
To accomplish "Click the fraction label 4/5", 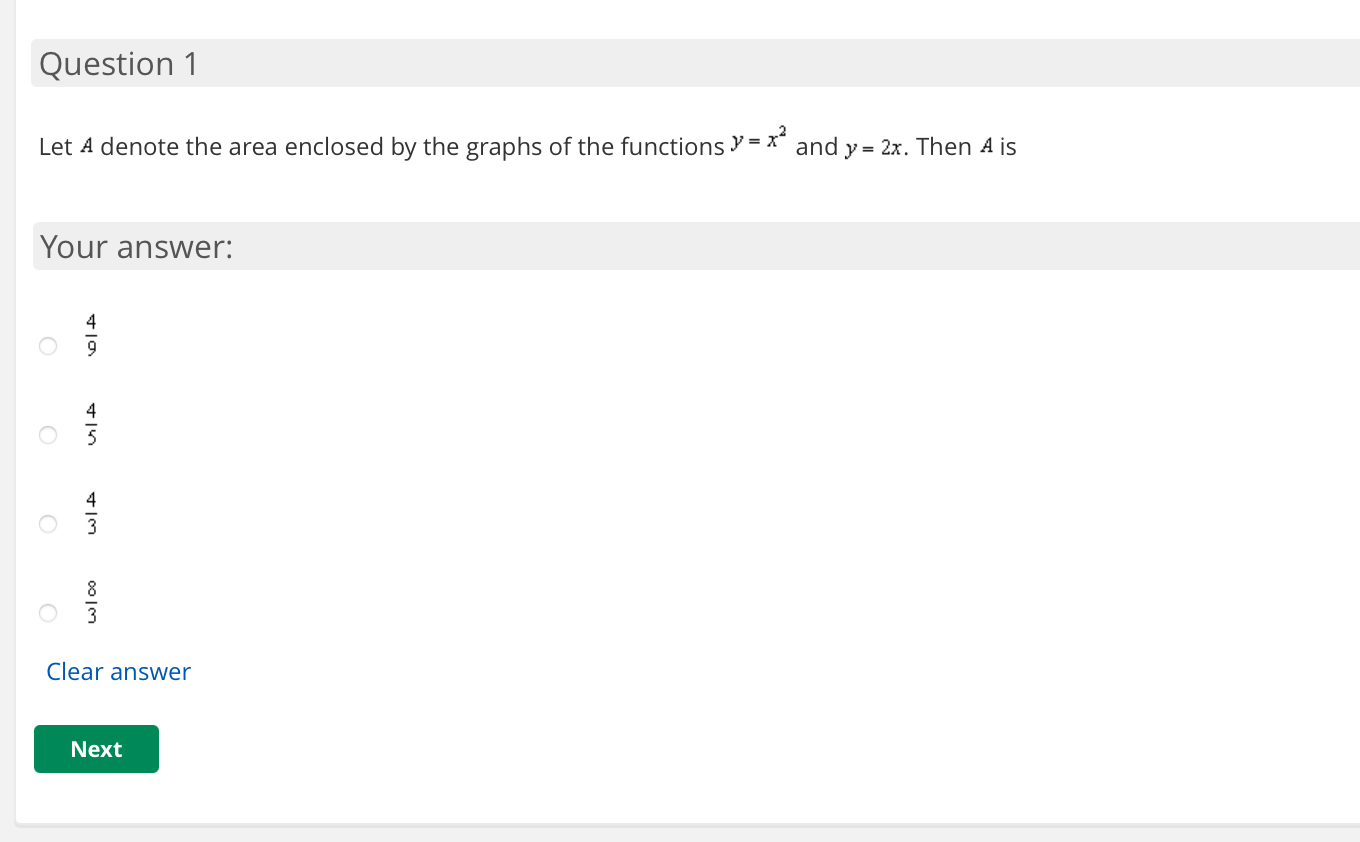I will click(90, 423).
